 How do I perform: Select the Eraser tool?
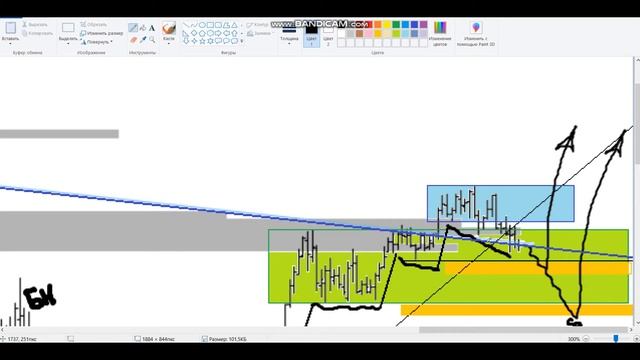133,40
